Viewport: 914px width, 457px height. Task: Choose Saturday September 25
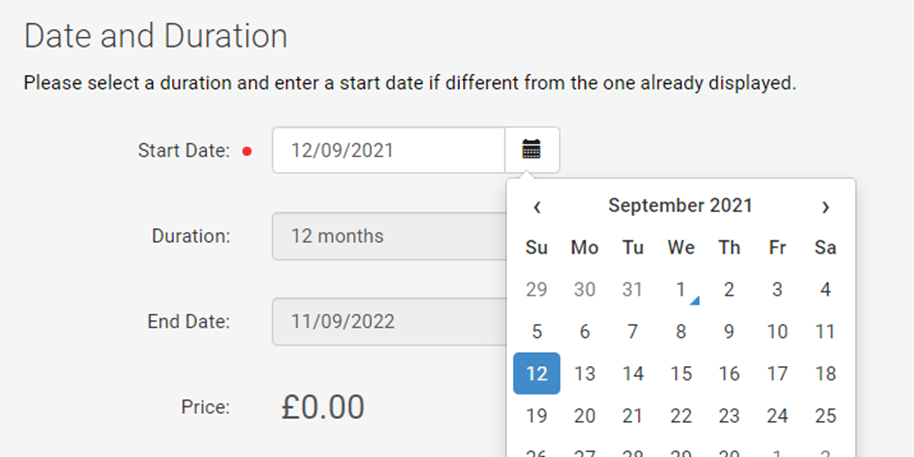pyautogui.click(x=825, y=416)
